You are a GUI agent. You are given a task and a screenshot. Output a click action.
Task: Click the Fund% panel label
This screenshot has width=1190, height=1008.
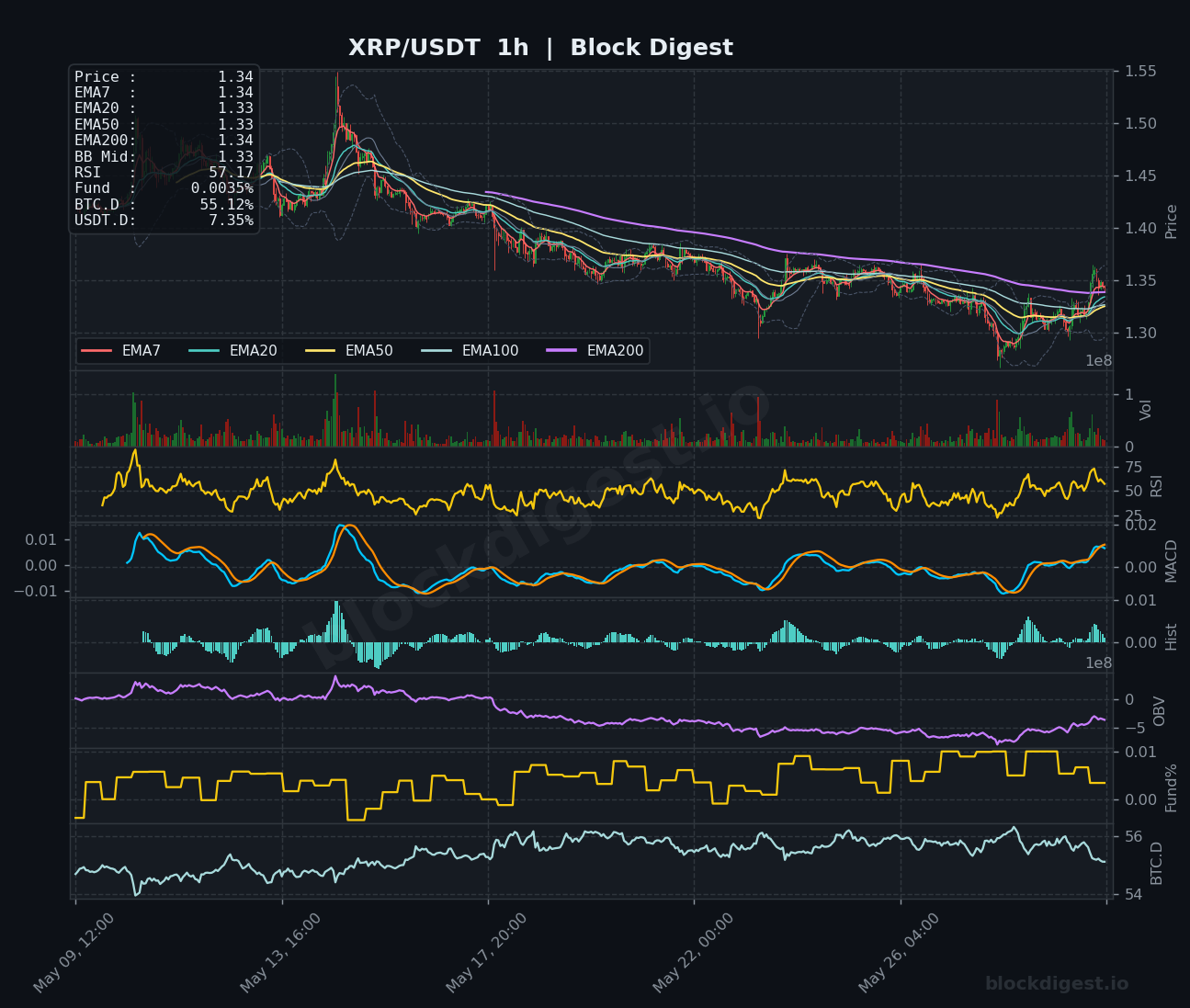pos(1171,787)
